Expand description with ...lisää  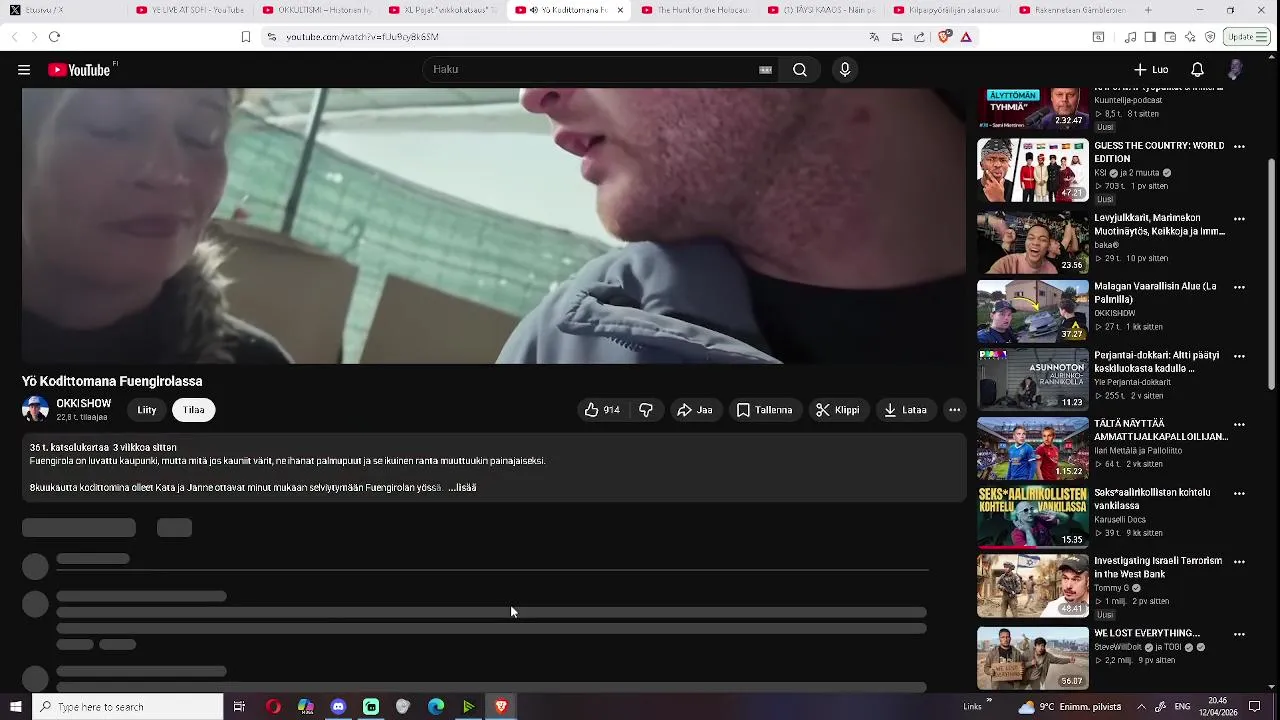(x=462, y=488)
